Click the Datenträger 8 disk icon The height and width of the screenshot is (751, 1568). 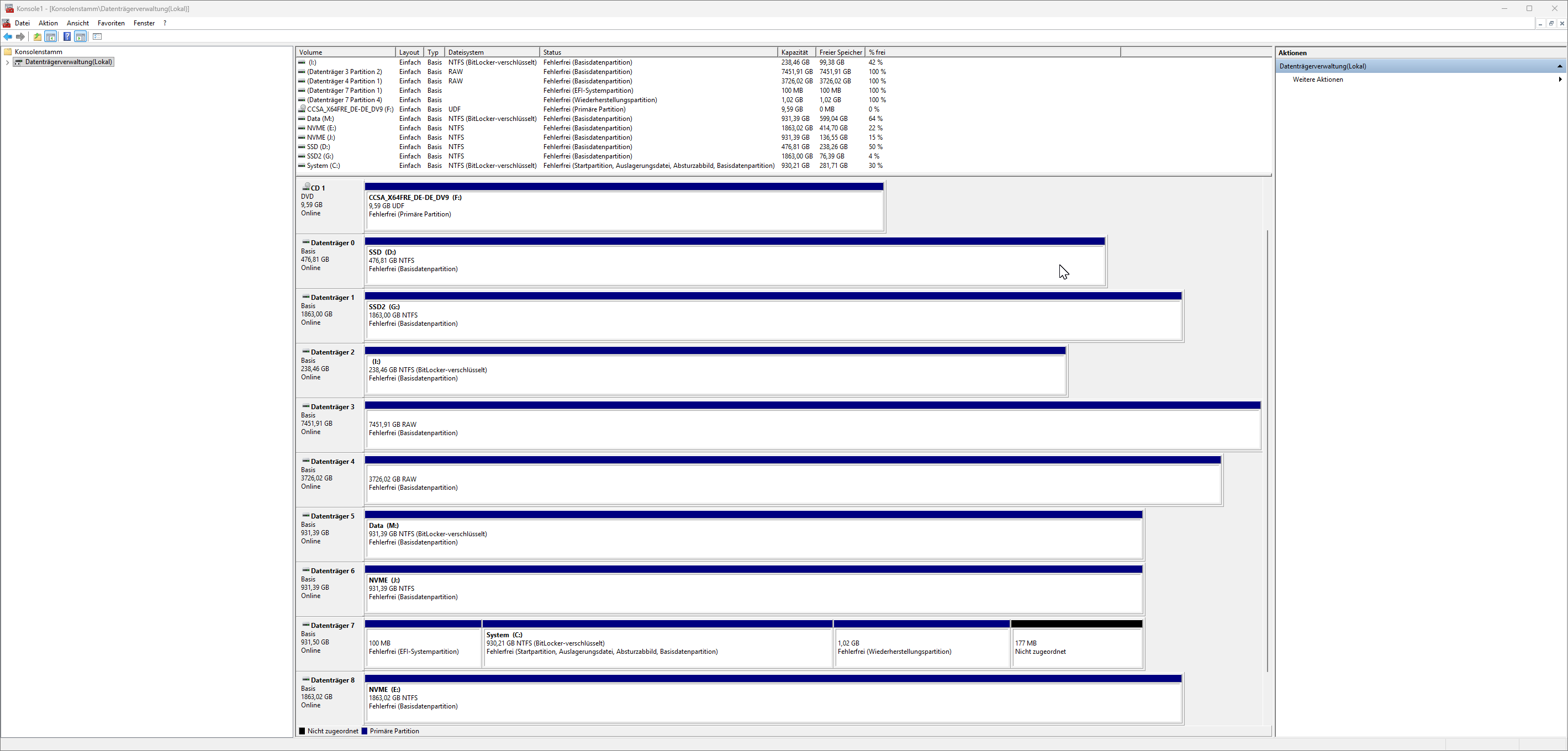[x=305, y=680]
